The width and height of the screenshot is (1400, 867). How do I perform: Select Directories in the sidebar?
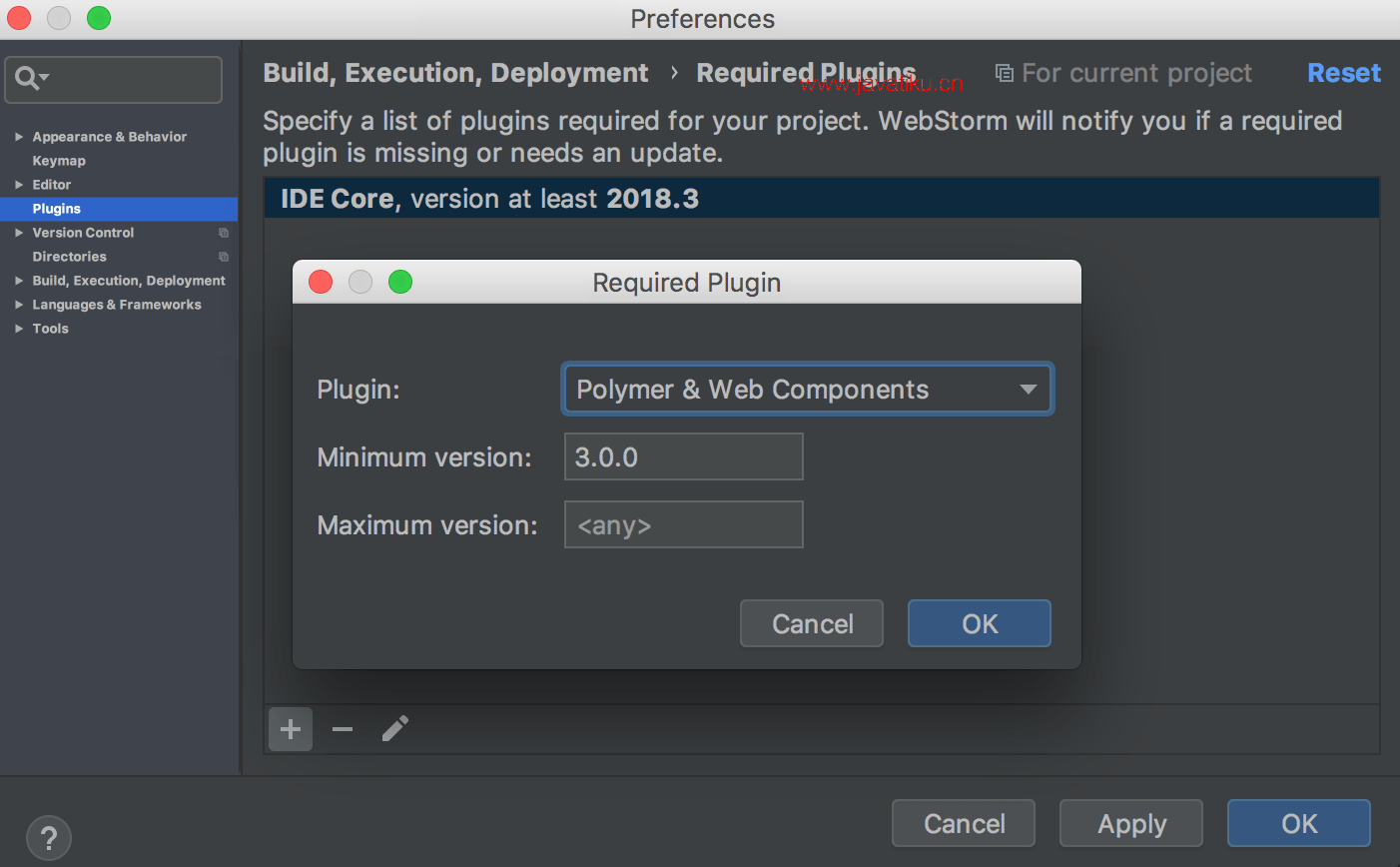click(69, 257)
